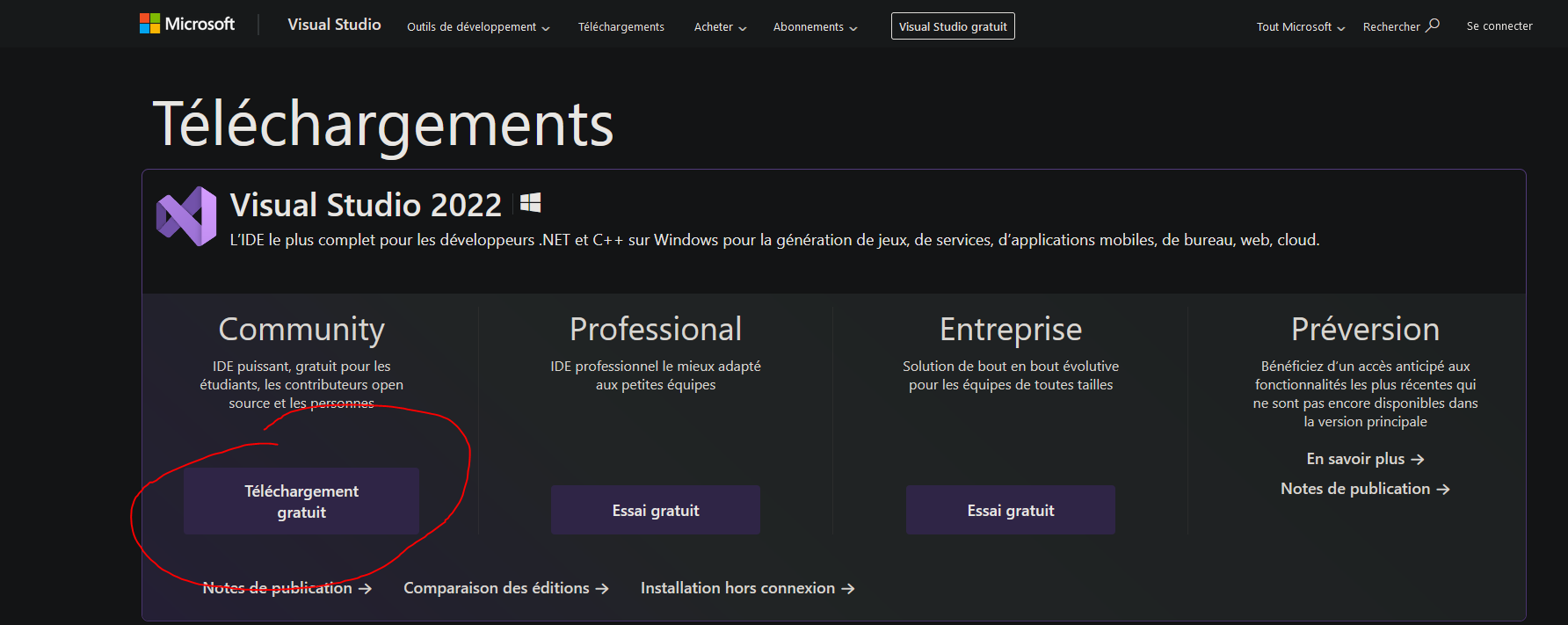
Task: Open the Abonnements dropdown menu
Action: point(815,27)
